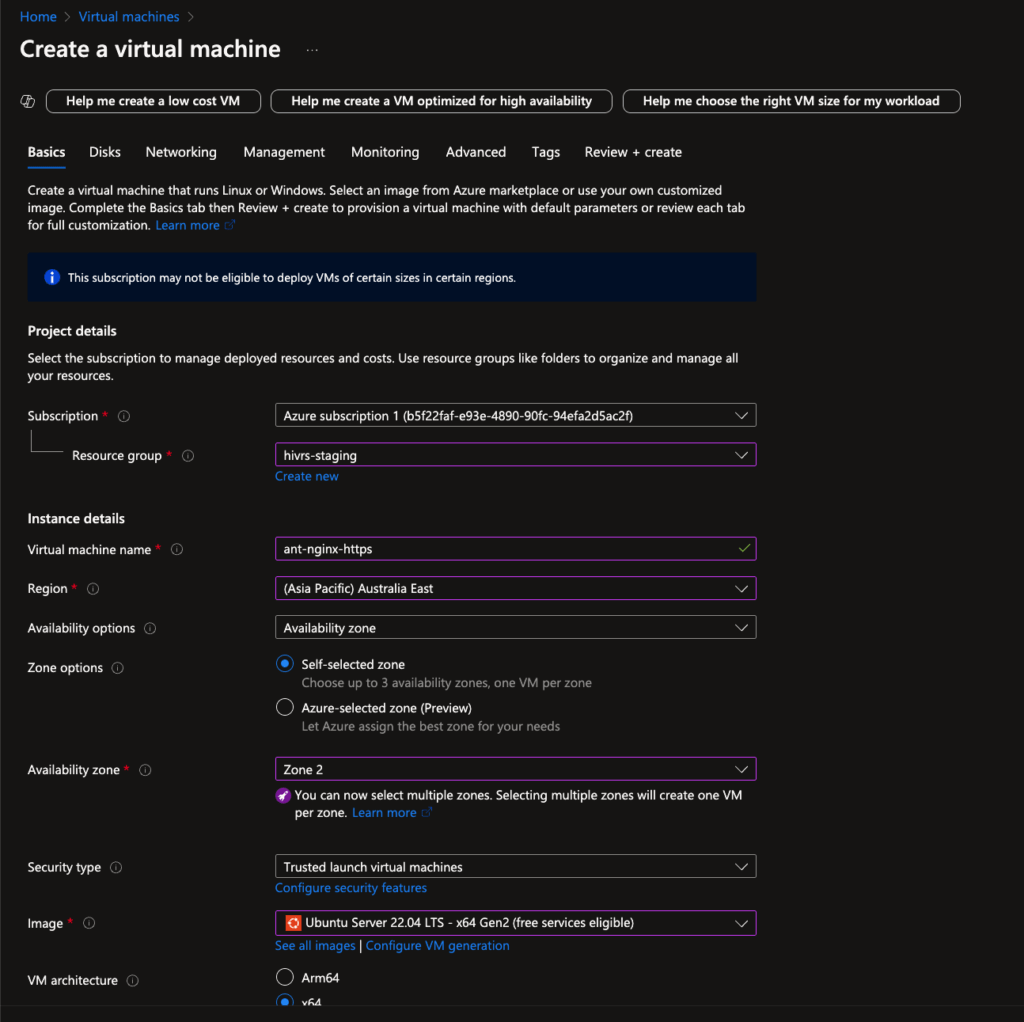
Task: Click the See all images link
Action: 315,946
